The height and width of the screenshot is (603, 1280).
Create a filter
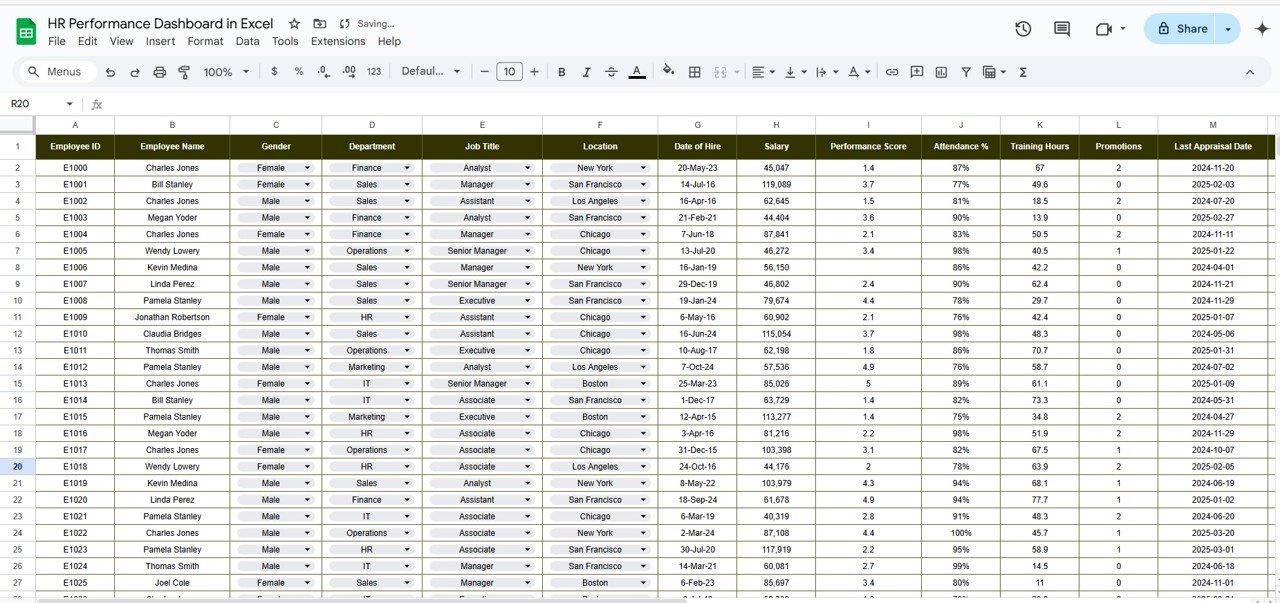(x=966, y=72)
